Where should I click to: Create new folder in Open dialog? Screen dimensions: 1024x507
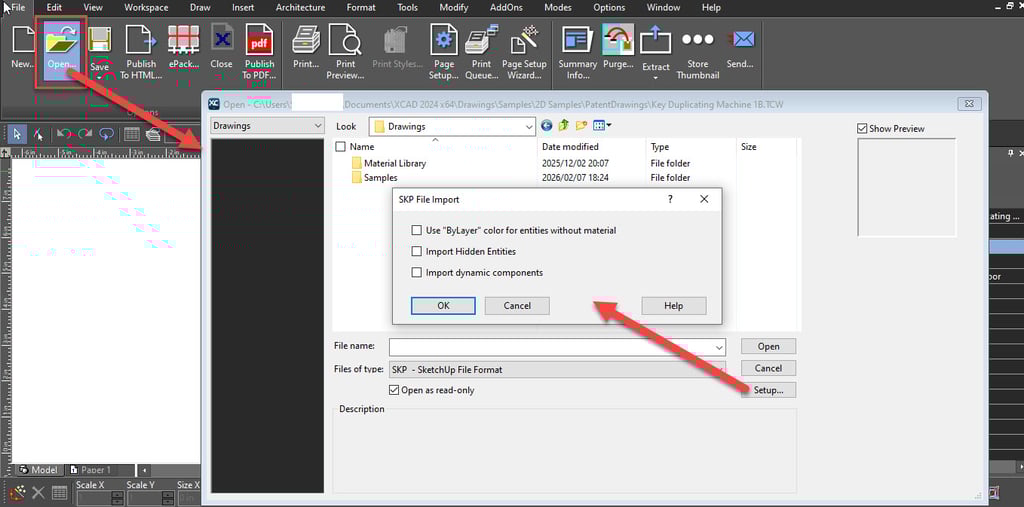point(581,125)
